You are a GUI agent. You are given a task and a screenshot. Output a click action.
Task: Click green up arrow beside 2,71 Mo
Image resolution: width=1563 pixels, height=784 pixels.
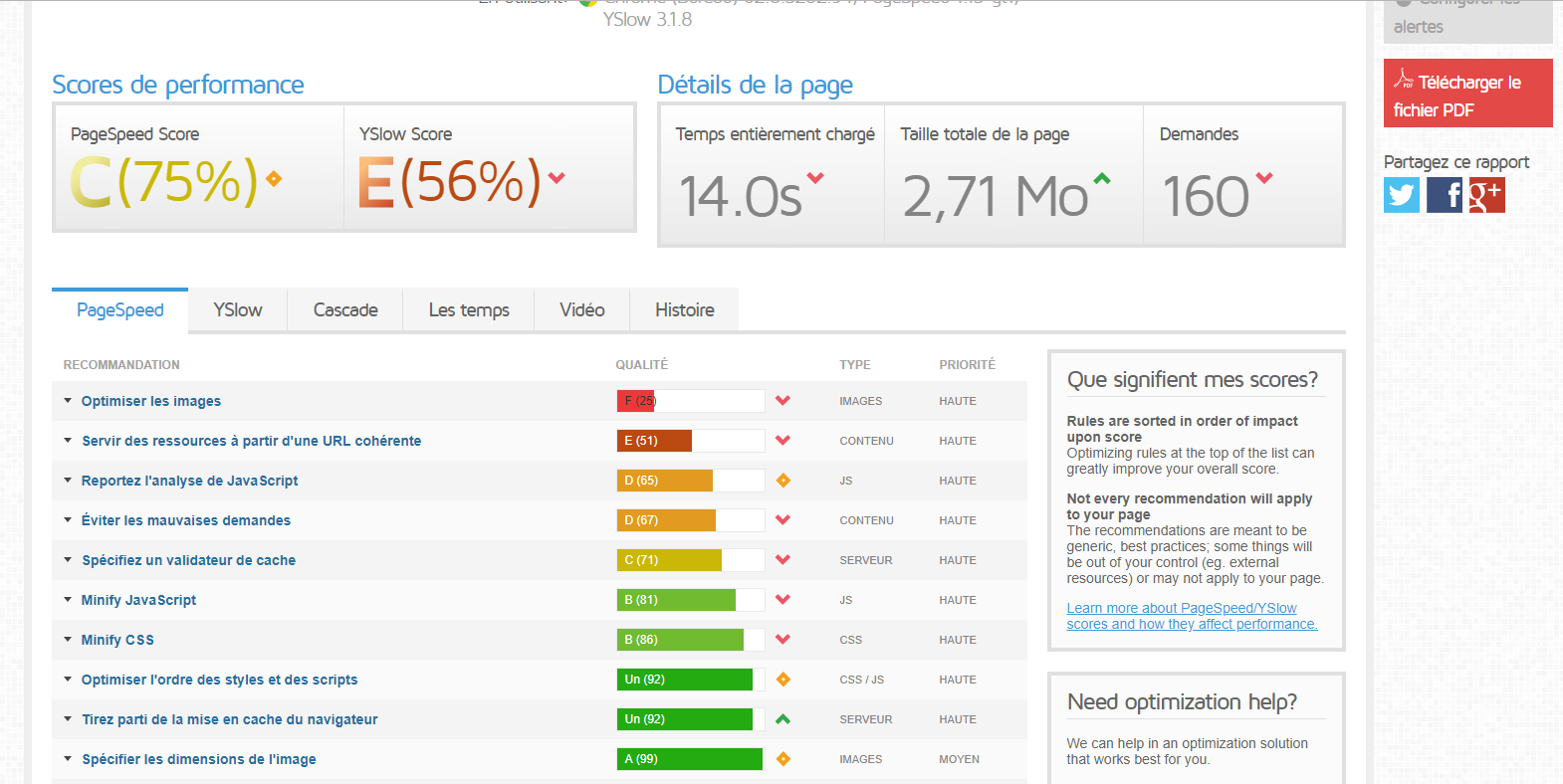coord(1101,179)
